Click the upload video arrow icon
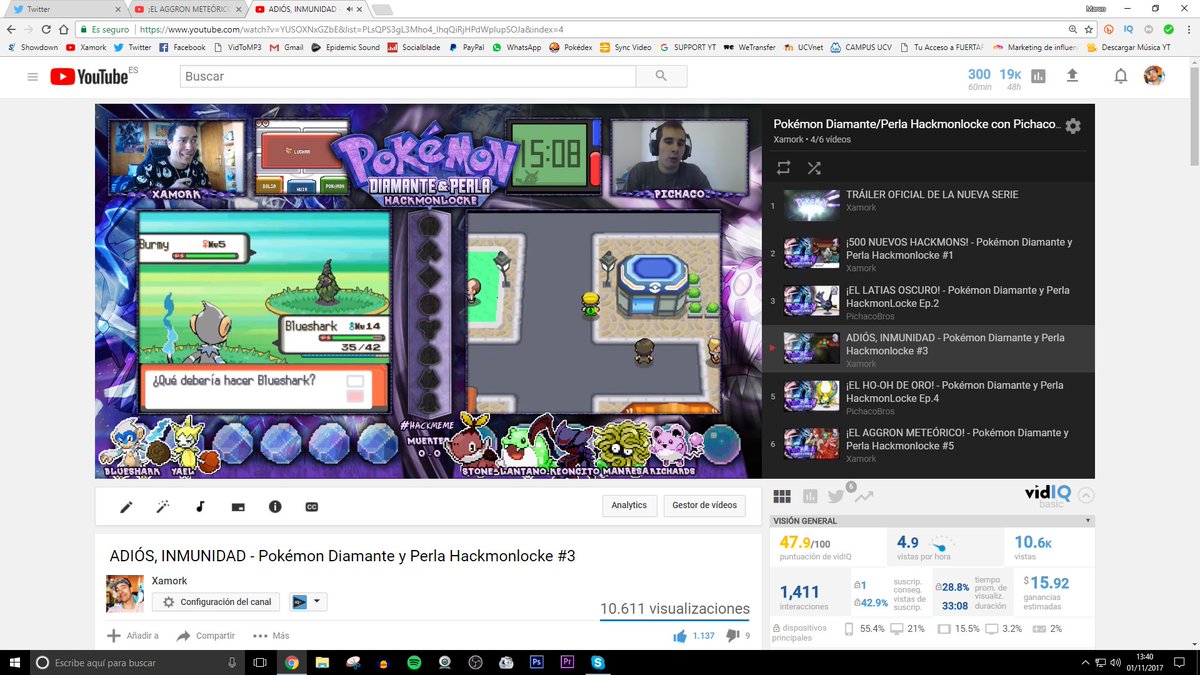1200x675 pixels. (1073, 76)
